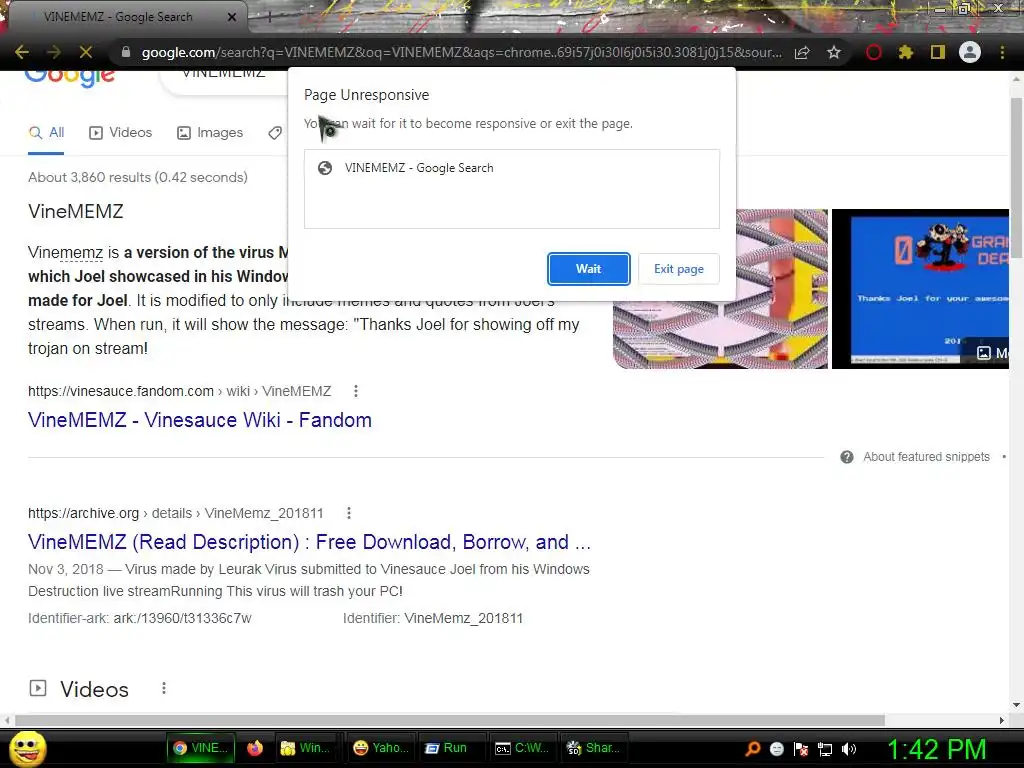Screen dimensions: 1024x768
Task: Switch to Videos search tab
Action: [x=121, y=133]
